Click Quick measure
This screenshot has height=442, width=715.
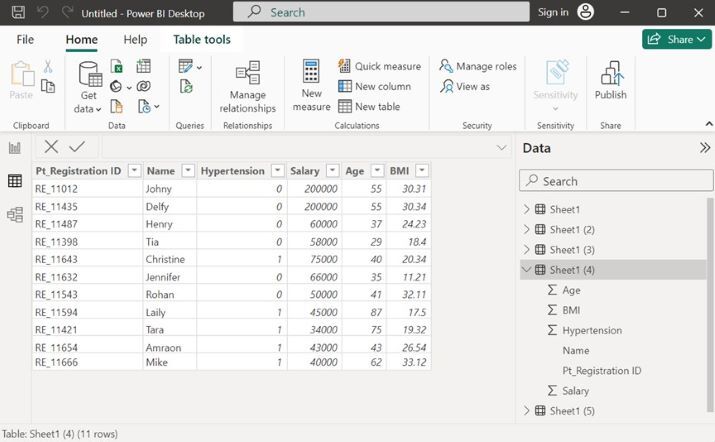(x=379, y=67)
